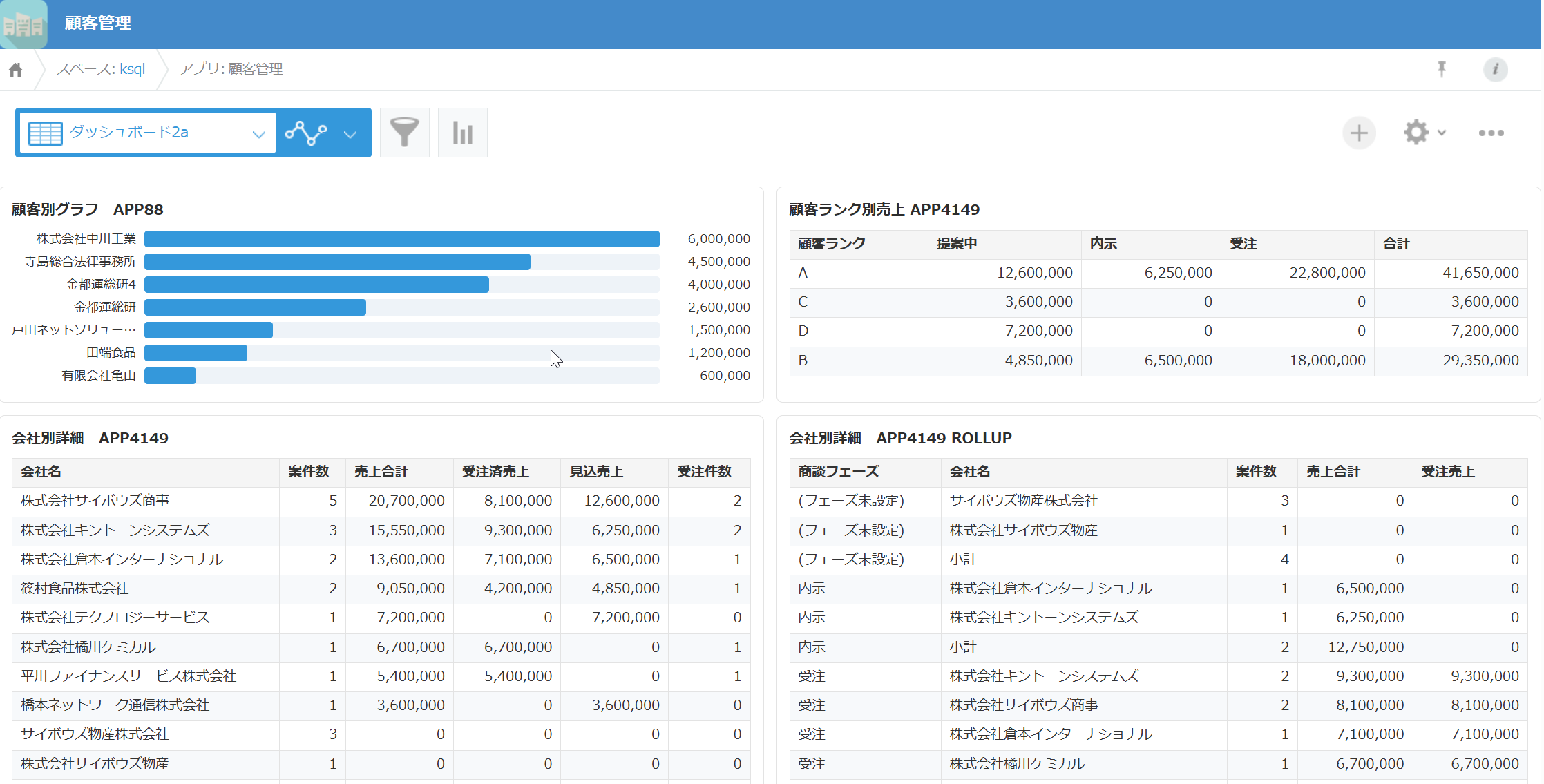This screenshot has height=784, width=1544.
Task: Open the bar chart aggregate icon
Action: pos(463,133)
